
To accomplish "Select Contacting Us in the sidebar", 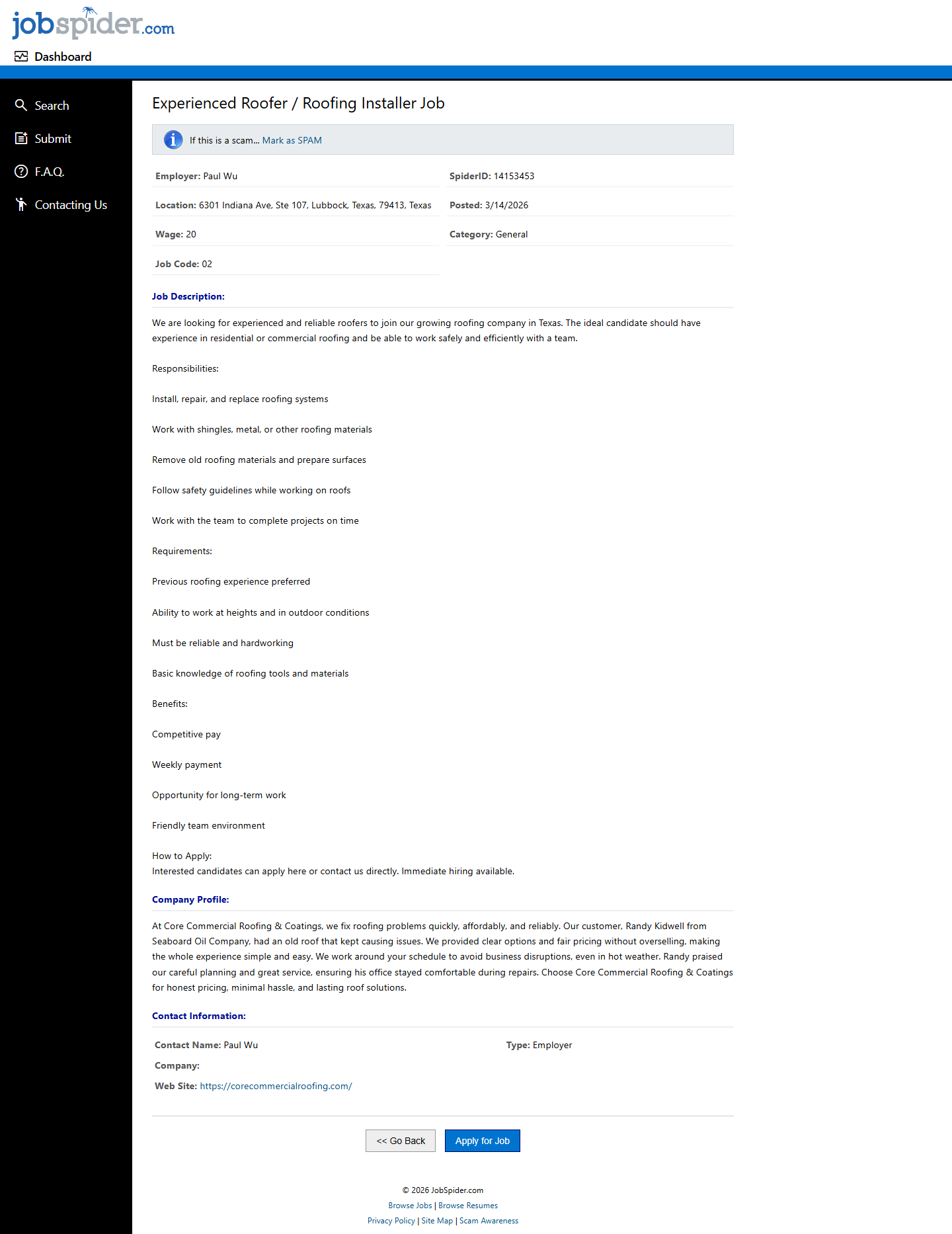I will point(71,205).
